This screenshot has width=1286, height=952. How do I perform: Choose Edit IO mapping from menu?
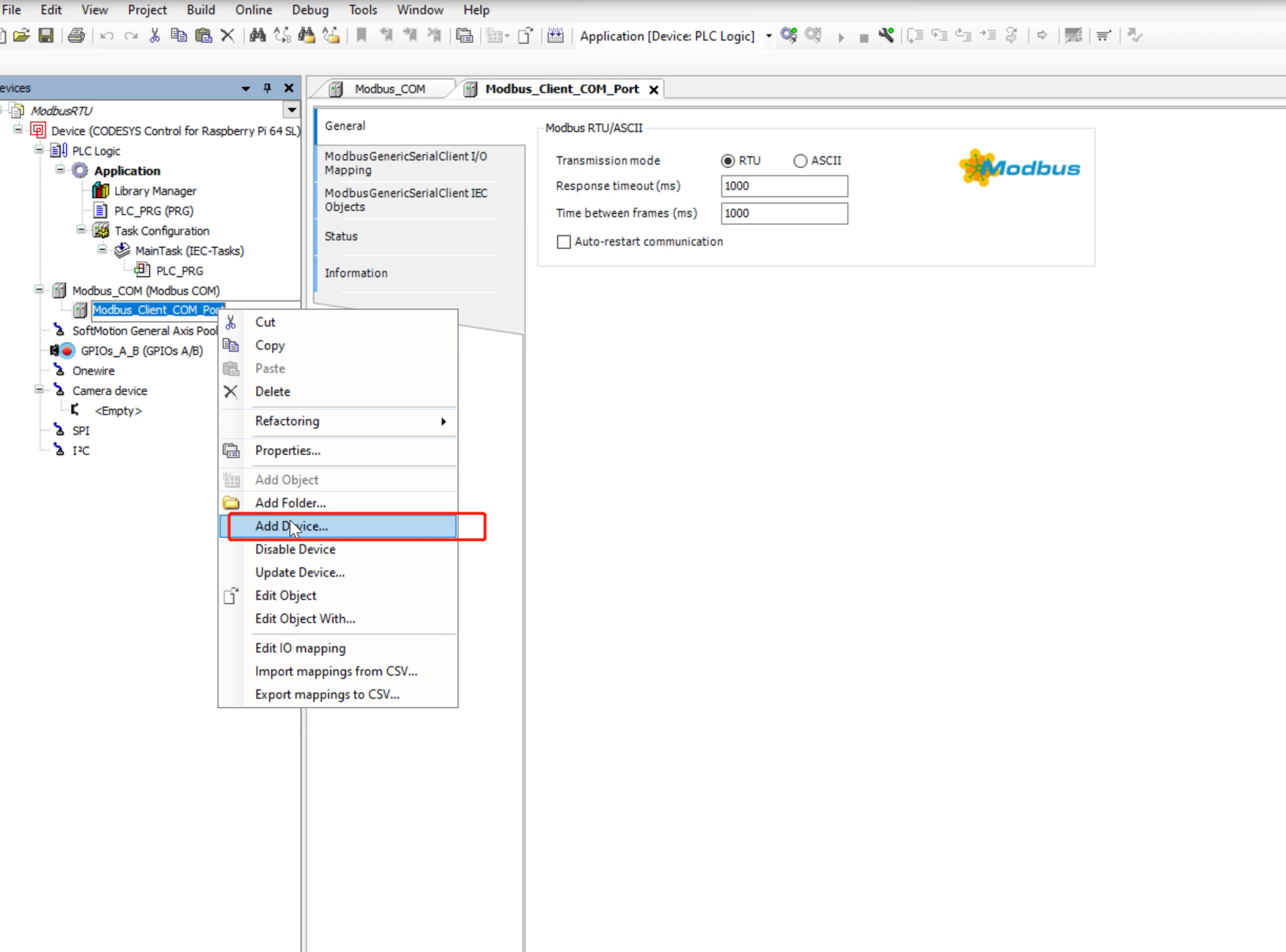coord(338,648)
